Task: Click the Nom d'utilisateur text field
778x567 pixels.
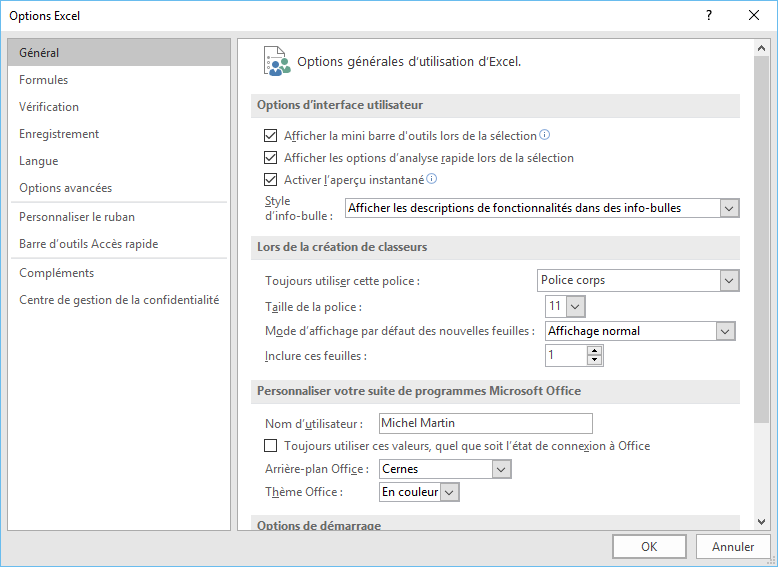Action: (x=485, y=423)
